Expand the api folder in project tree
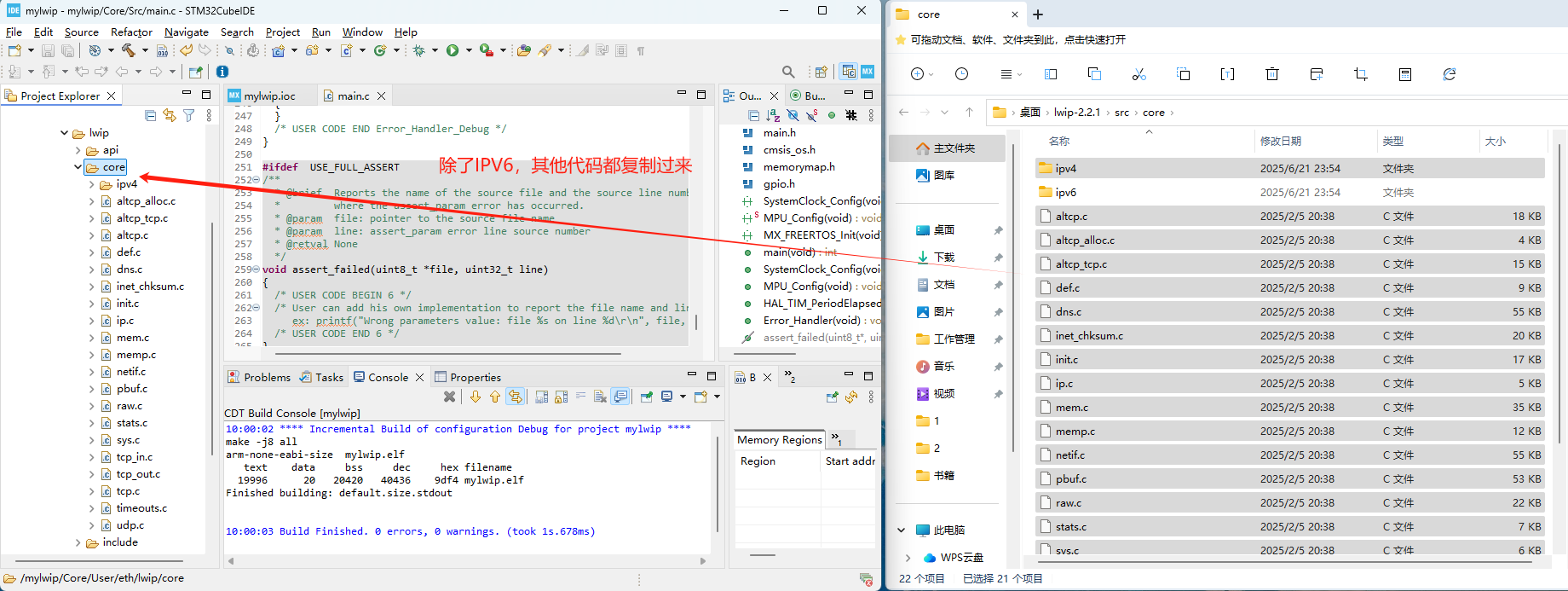This screenshot has height=591, width=1568. [78, 150]
